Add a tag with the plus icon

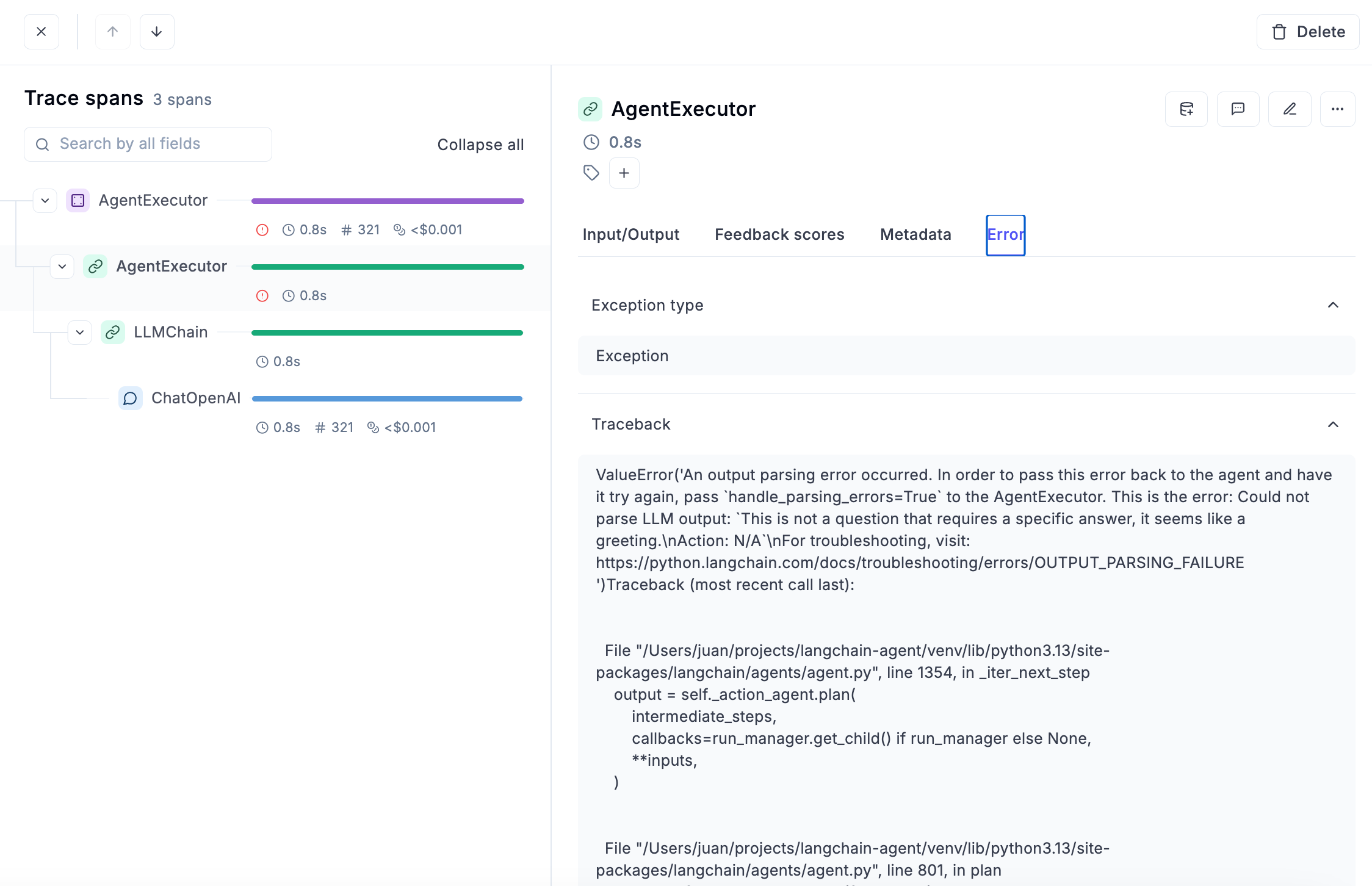[624, 173]
